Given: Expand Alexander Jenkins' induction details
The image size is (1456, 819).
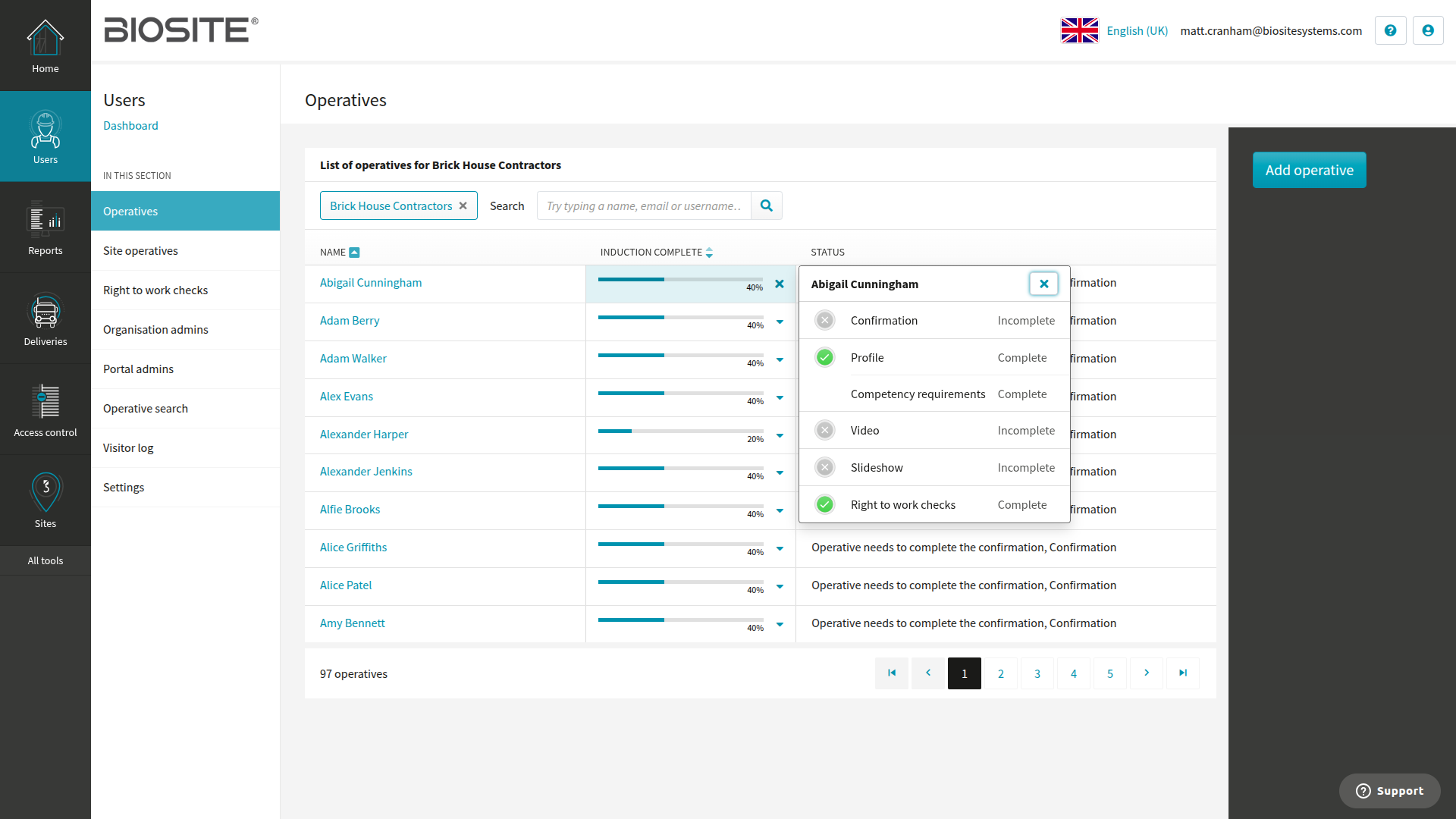Looking at the screenshot, I should pyautogui.click(x=780, y=472).
